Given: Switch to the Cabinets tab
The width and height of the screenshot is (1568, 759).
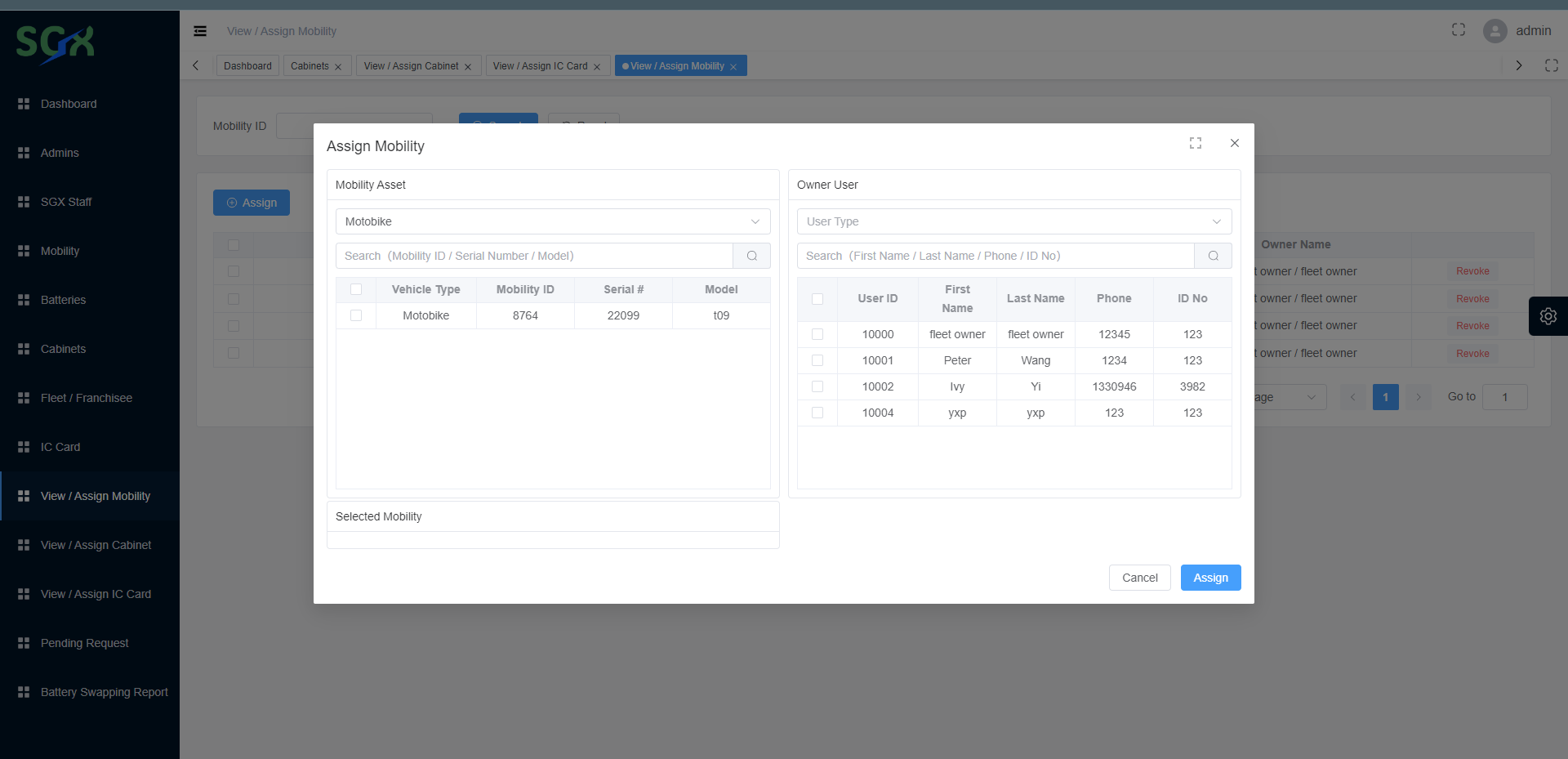Looking at the screenshot, I should [x=310, y=66].
